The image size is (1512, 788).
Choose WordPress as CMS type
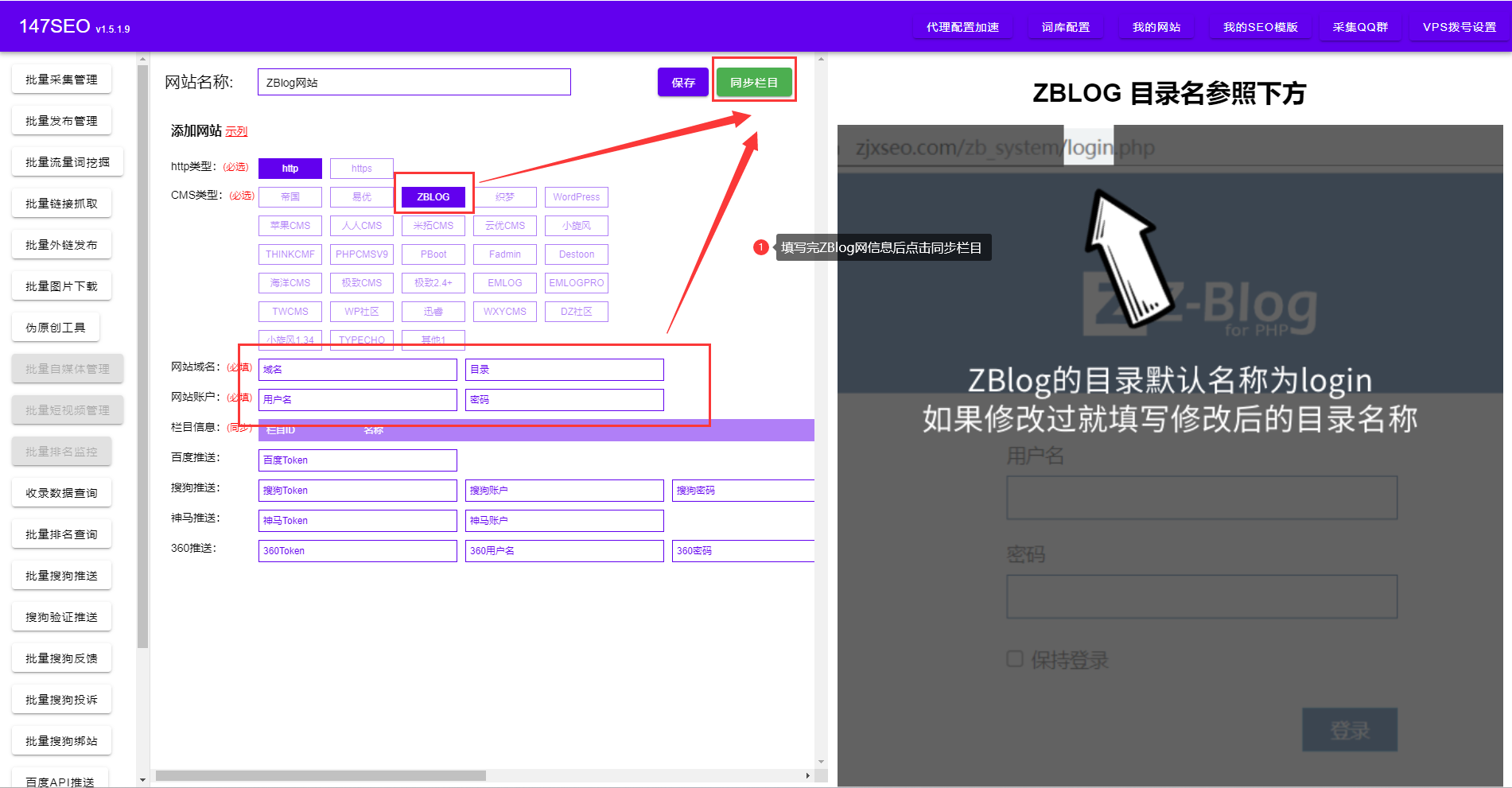577,197
